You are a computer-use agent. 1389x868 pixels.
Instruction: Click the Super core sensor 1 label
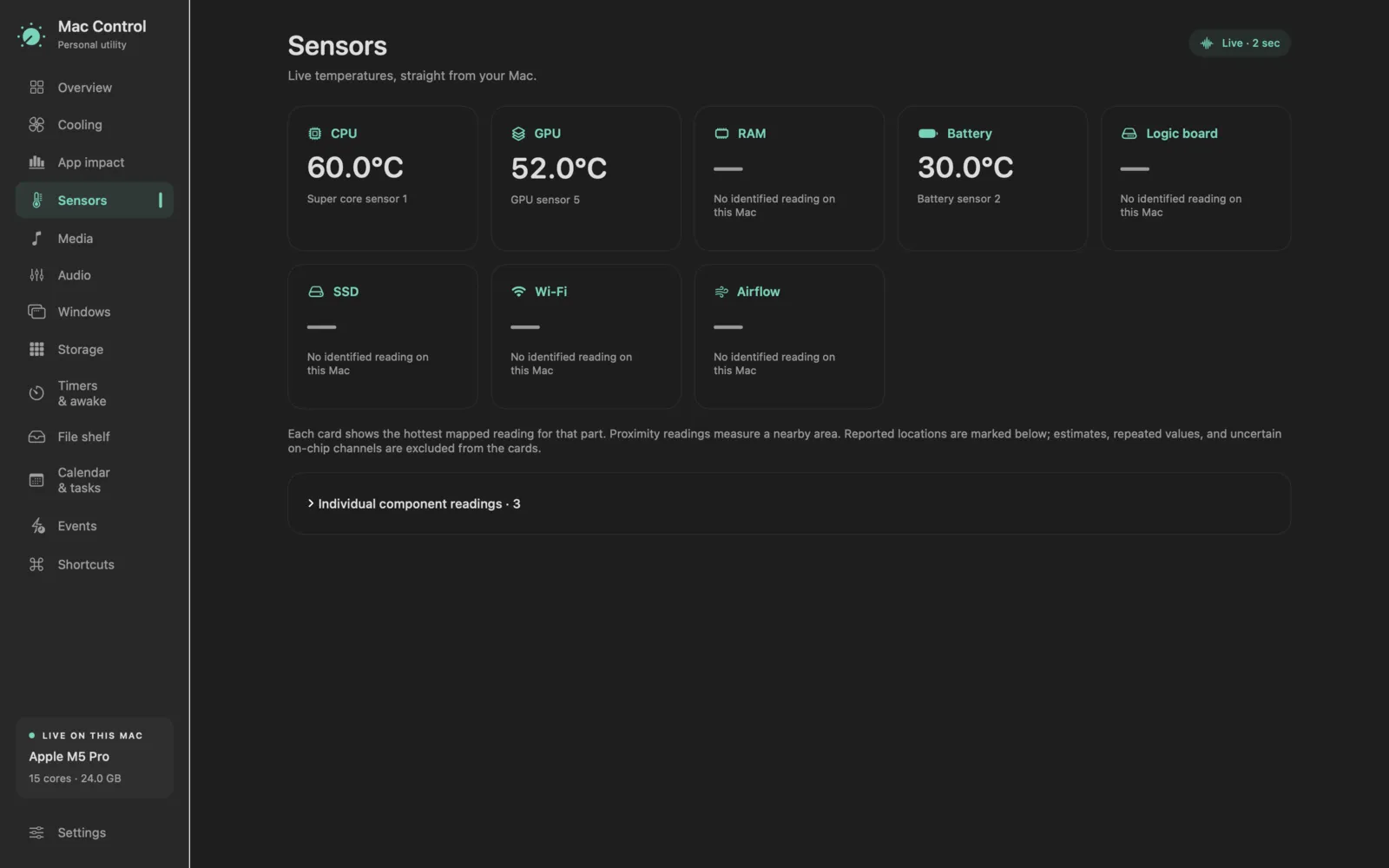click(357, 199)
